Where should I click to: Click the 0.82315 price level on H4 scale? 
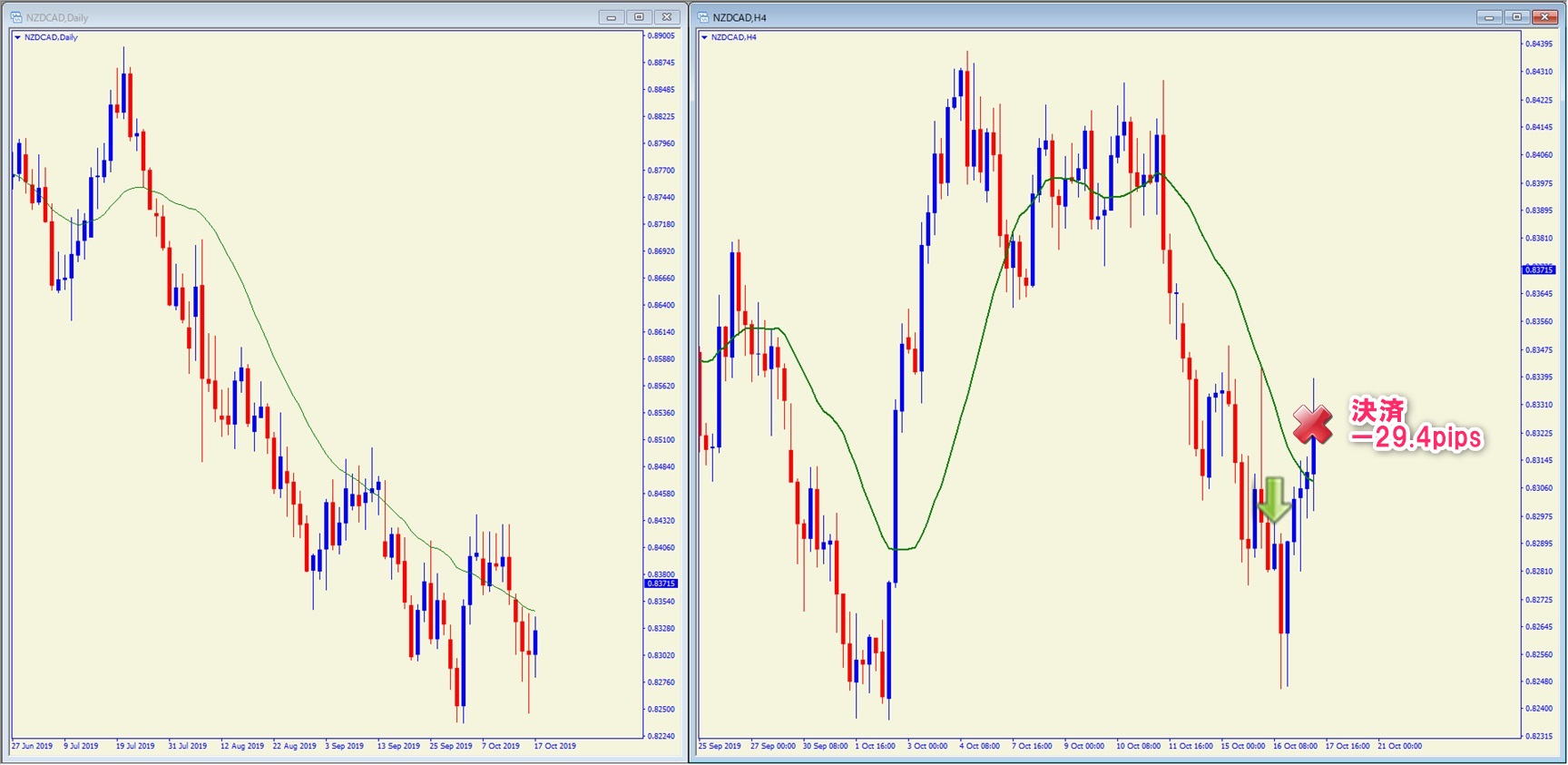1539,736
